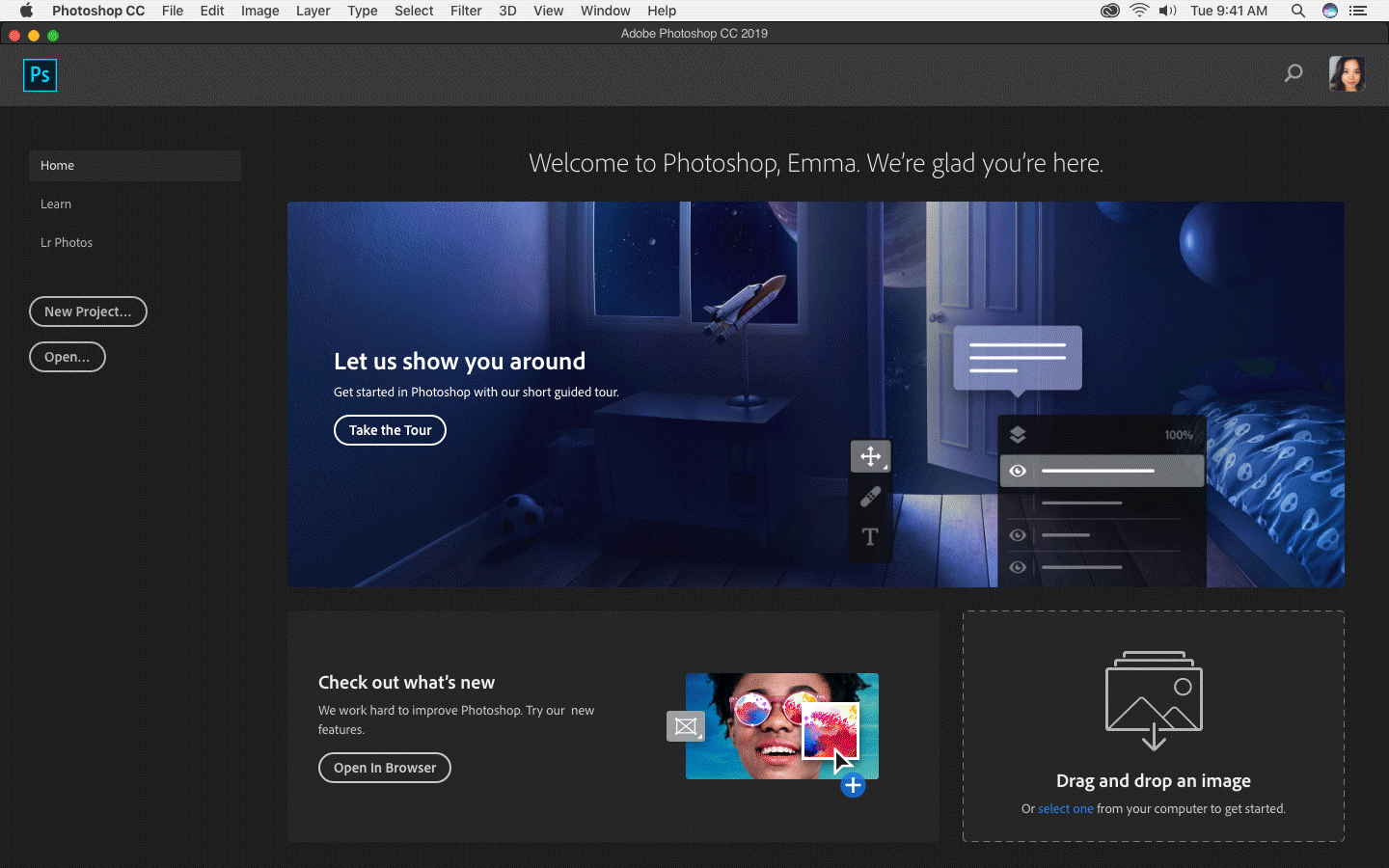This screenshot has height=868, width=1389.
Task: Click the blue plus badge on illustration
Action: [853, 785]
